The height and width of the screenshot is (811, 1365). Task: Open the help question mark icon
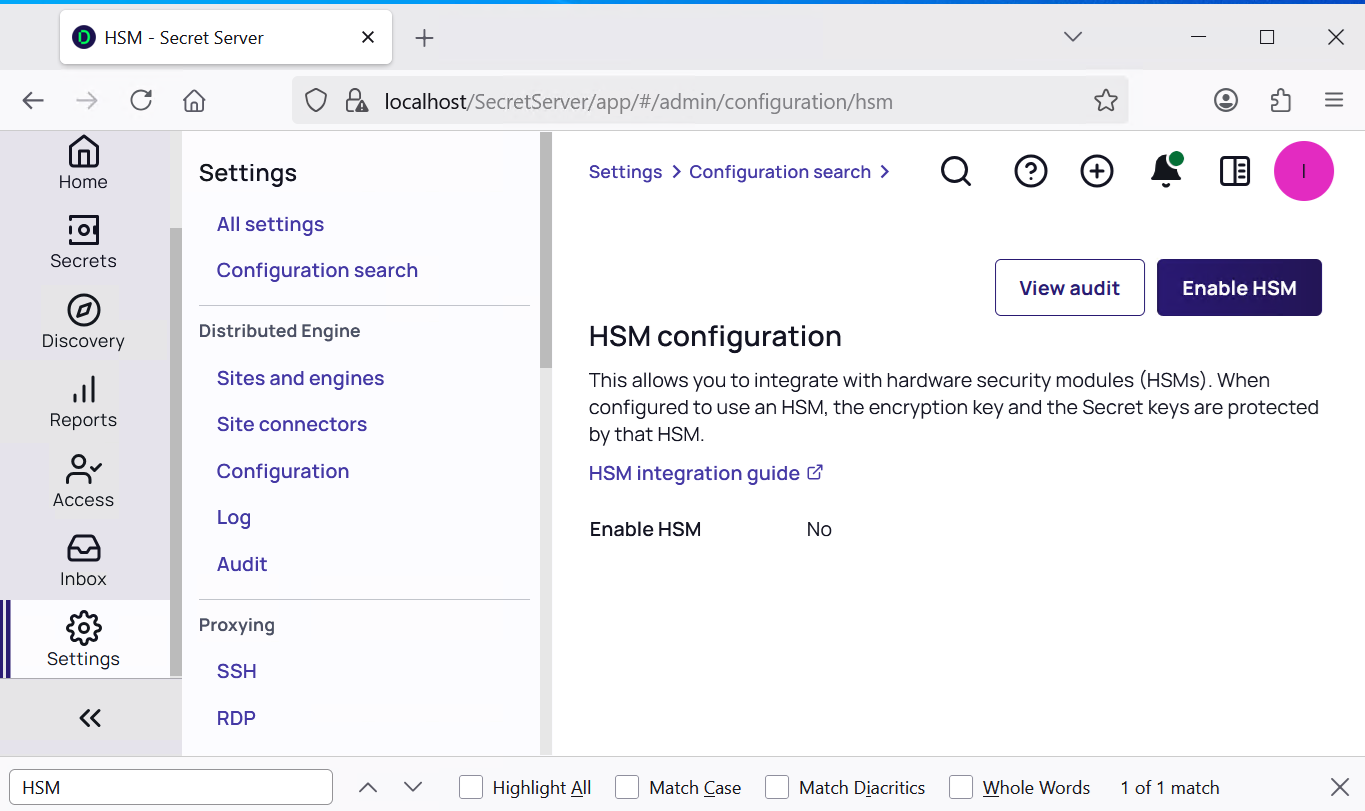pyautogui.click(x=1030, y=172)
